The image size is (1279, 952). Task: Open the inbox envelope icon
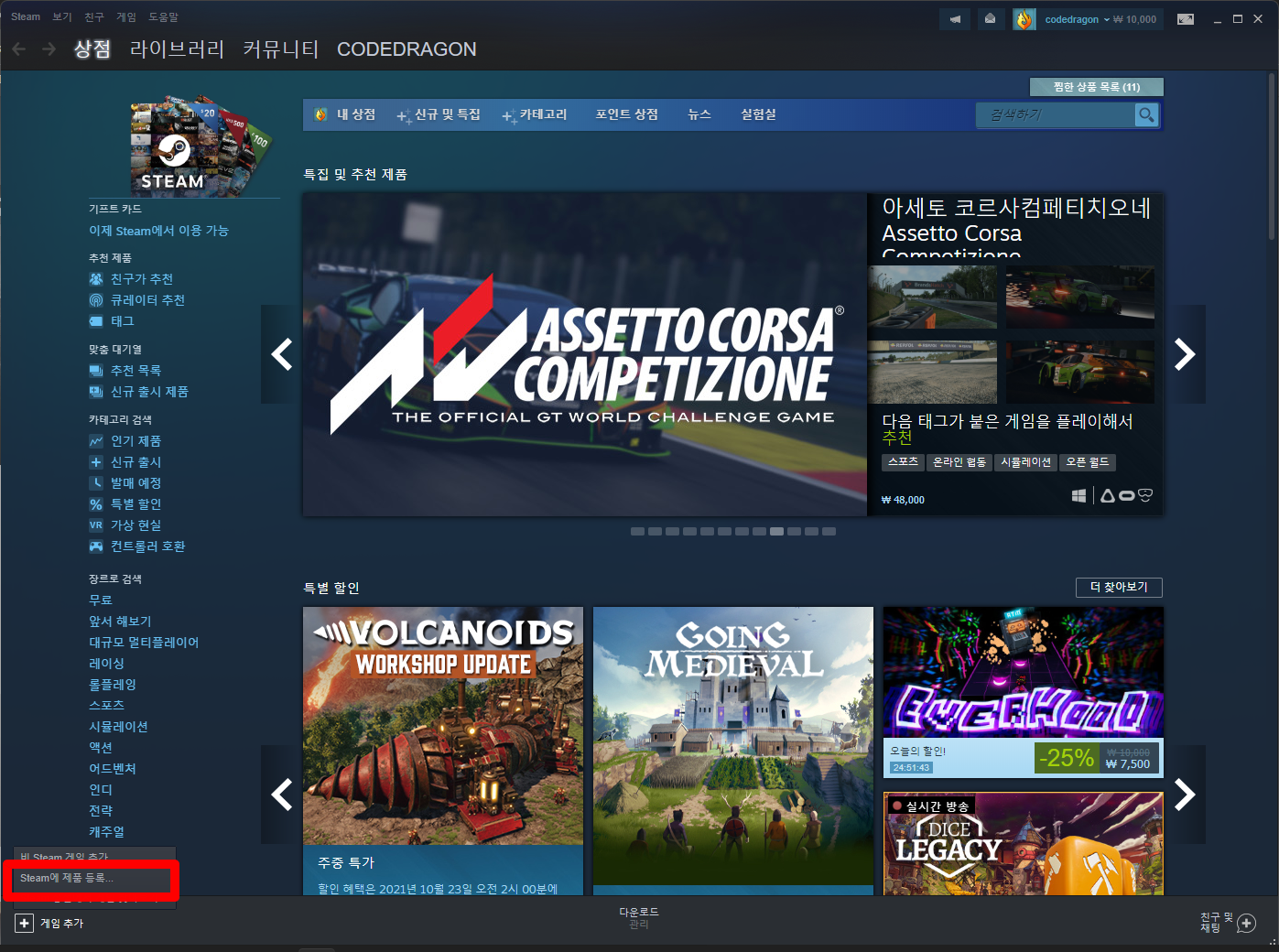pyautogui.click(x=991, y=19)
